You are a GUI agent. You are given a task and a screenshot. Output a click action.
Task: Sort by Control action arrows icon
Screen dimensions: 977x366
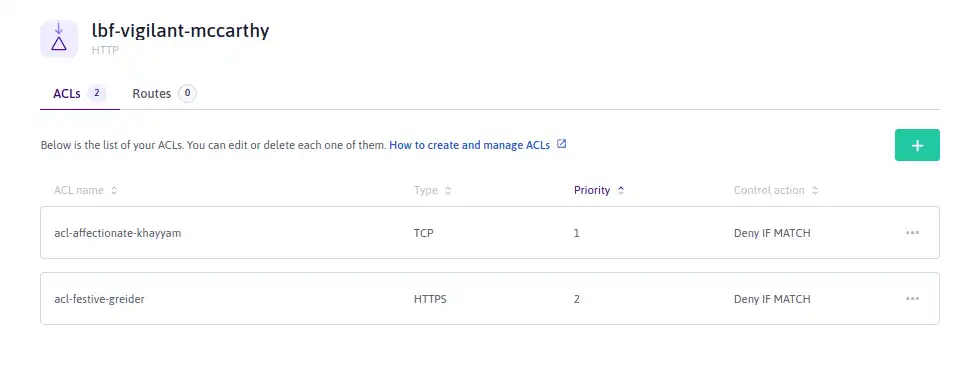tap(814, 191)
